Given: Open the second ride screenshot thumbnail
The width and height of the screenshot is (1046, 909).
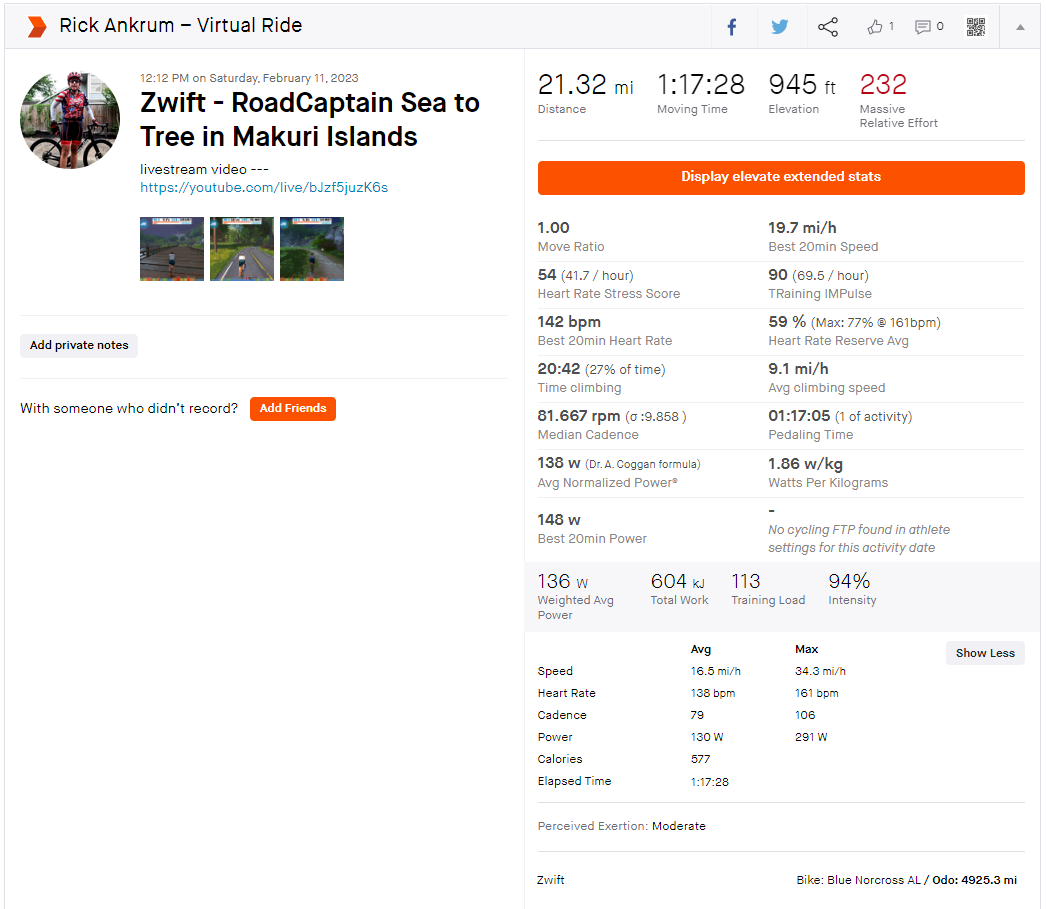Looking at the screenshot, I should (242, 249).
